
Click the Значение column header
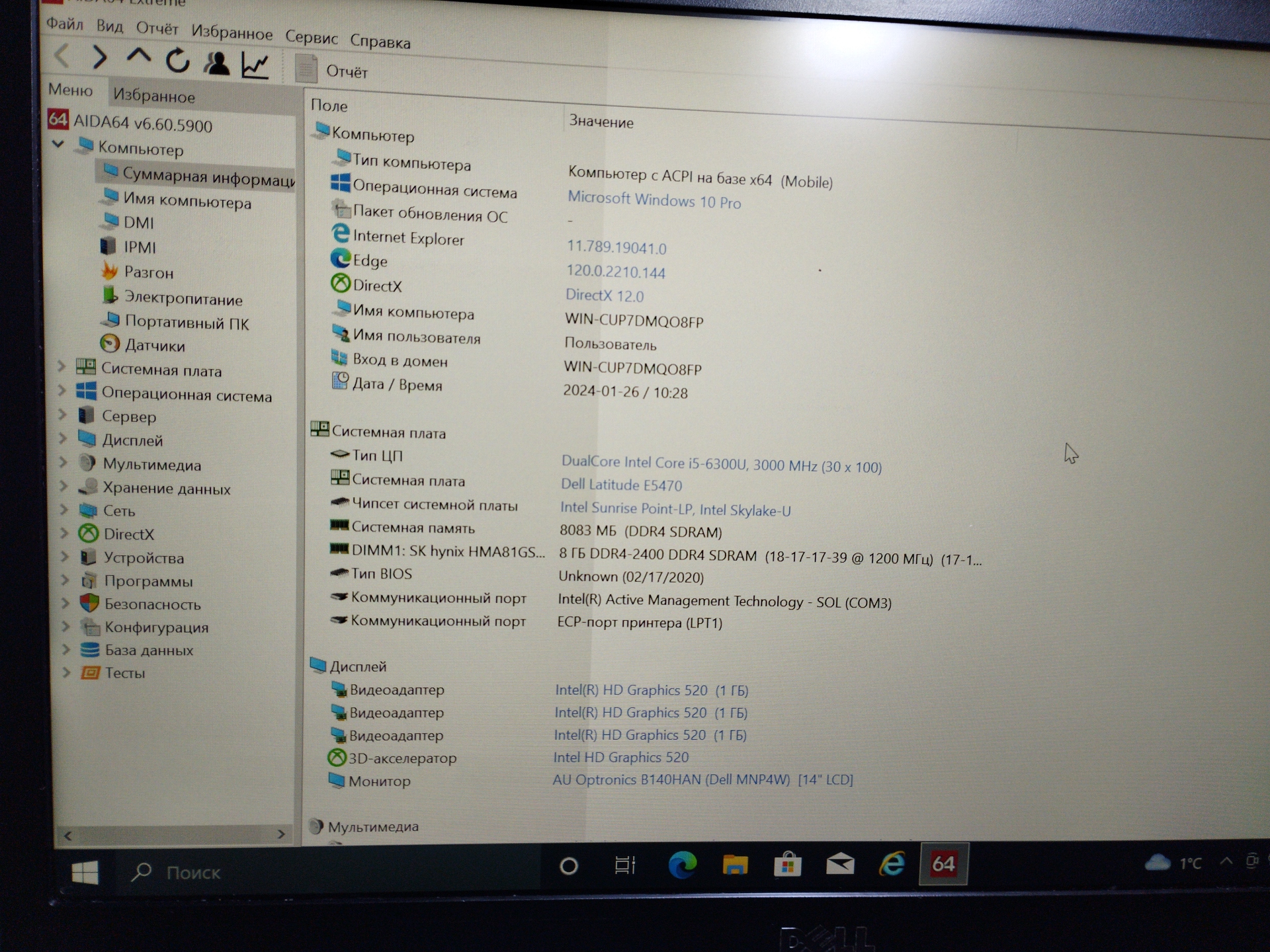click(x=601, y=122)
